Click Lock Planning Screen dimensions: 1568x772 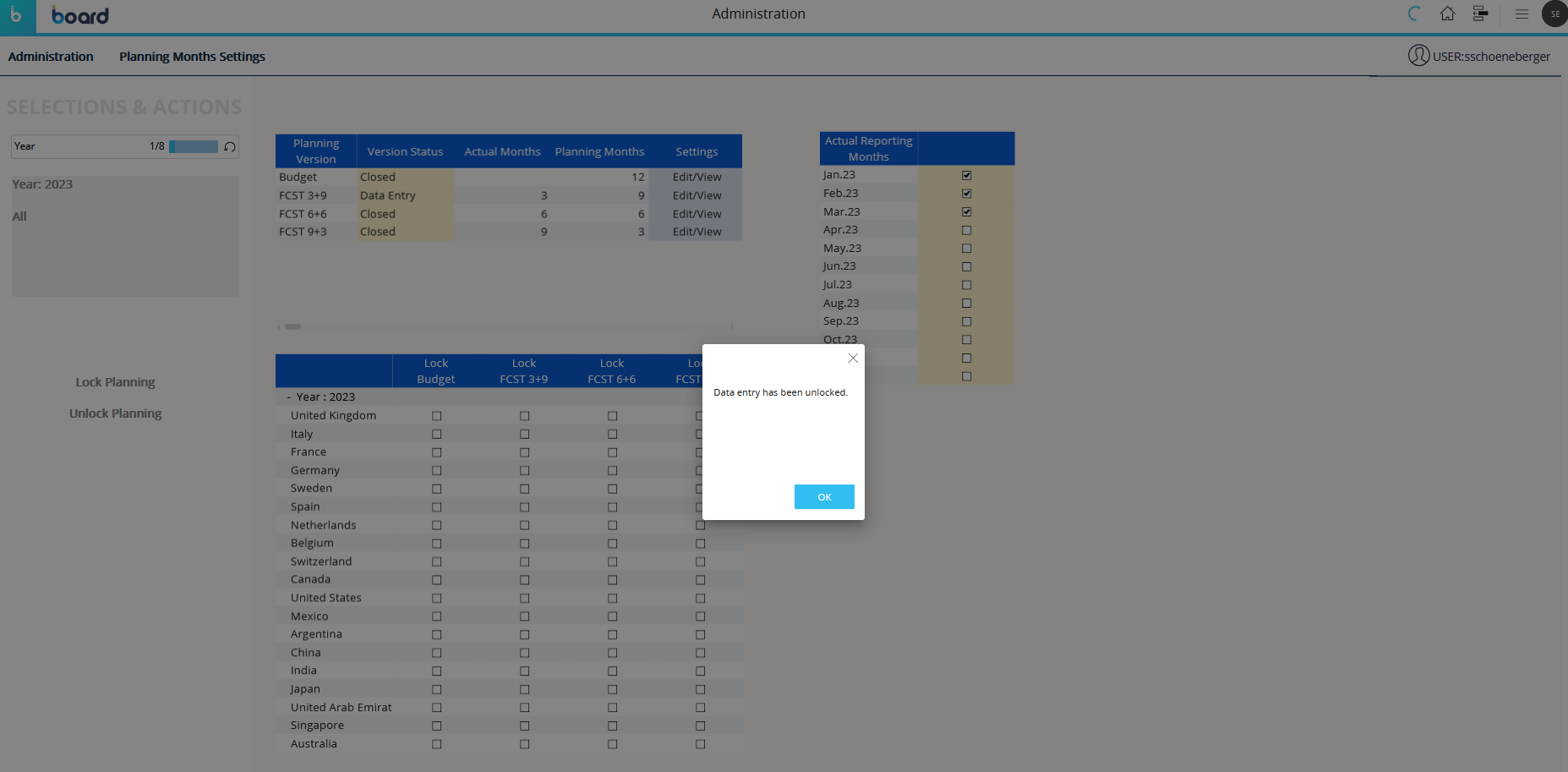(116, 382)
